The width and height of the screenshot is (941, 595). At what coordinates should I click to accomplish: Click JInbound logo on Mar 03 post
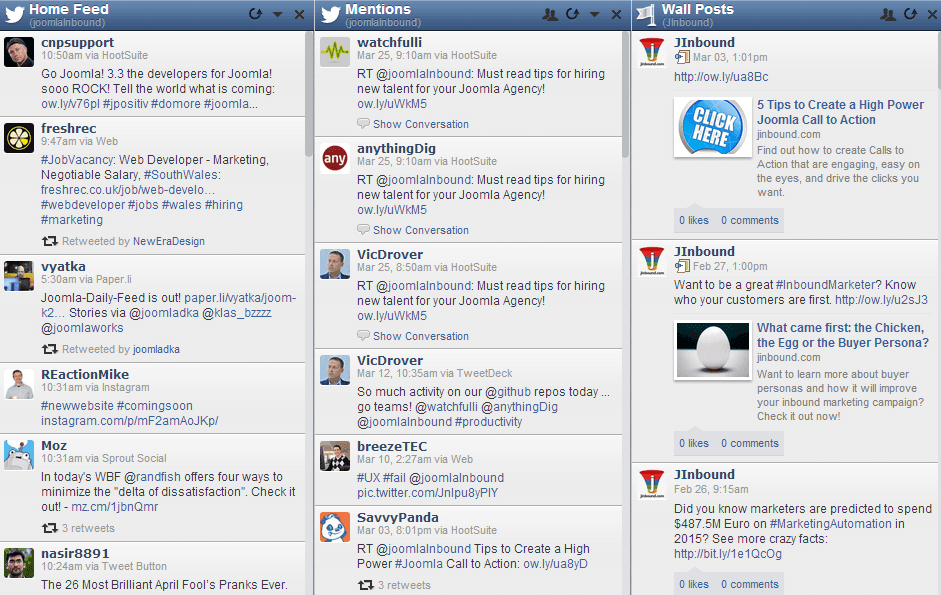(x=652, y=52)
